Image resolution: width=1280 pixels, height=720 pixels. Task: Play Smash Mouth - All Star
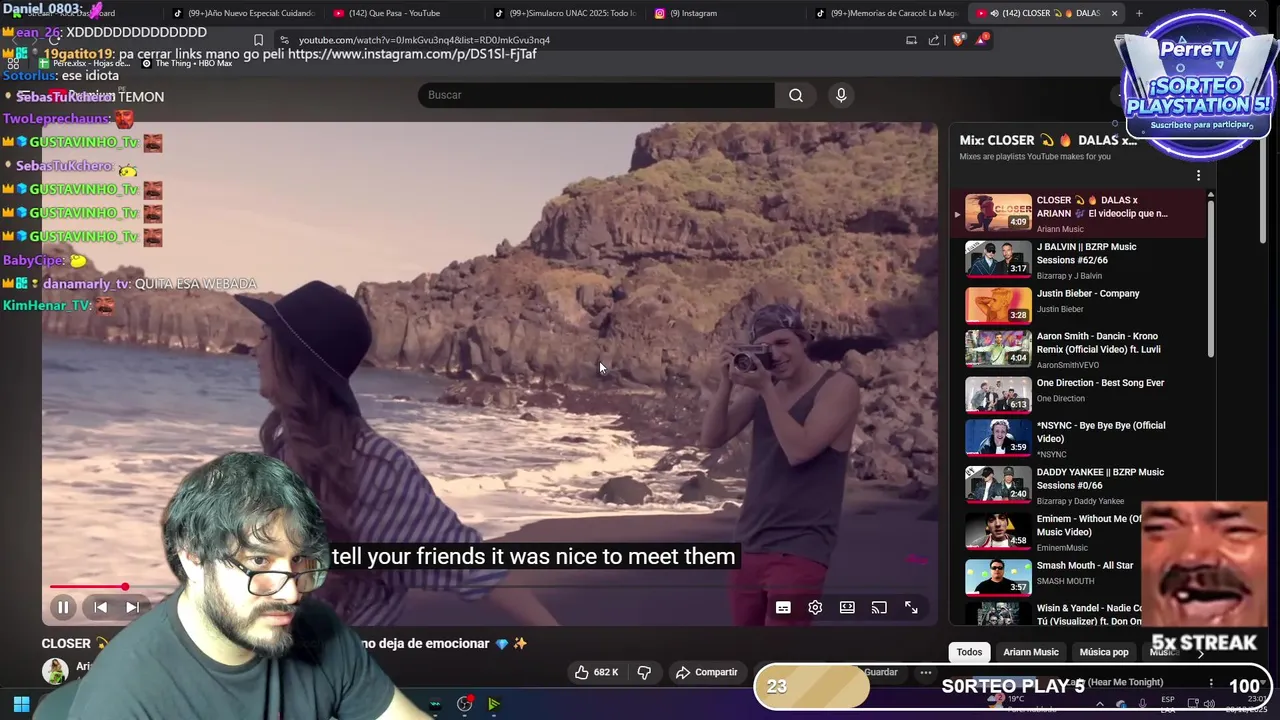point(1050,575)
